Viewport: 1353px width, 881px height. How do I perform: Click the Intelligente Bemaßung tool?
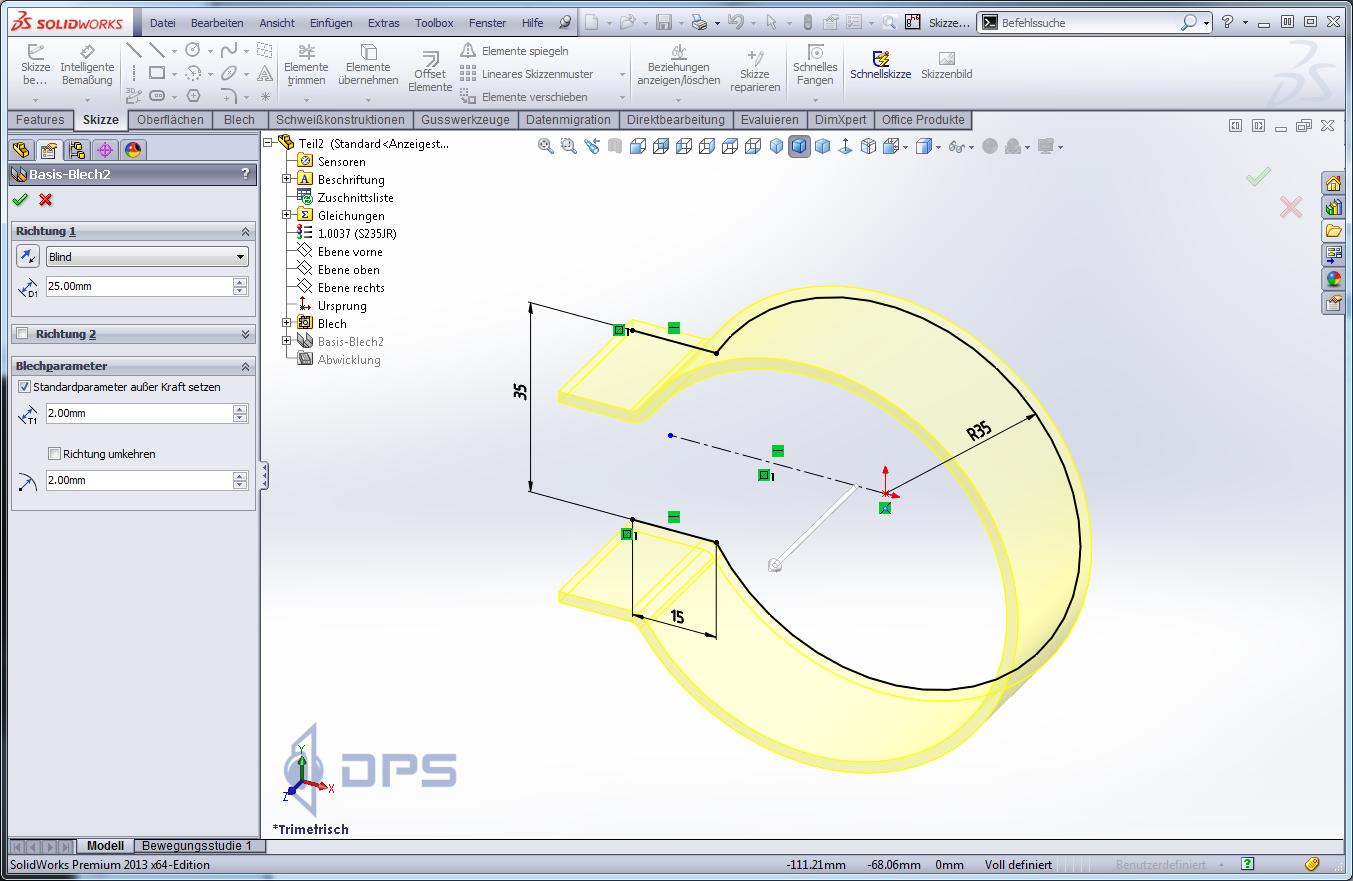click(x=87, y=65)
